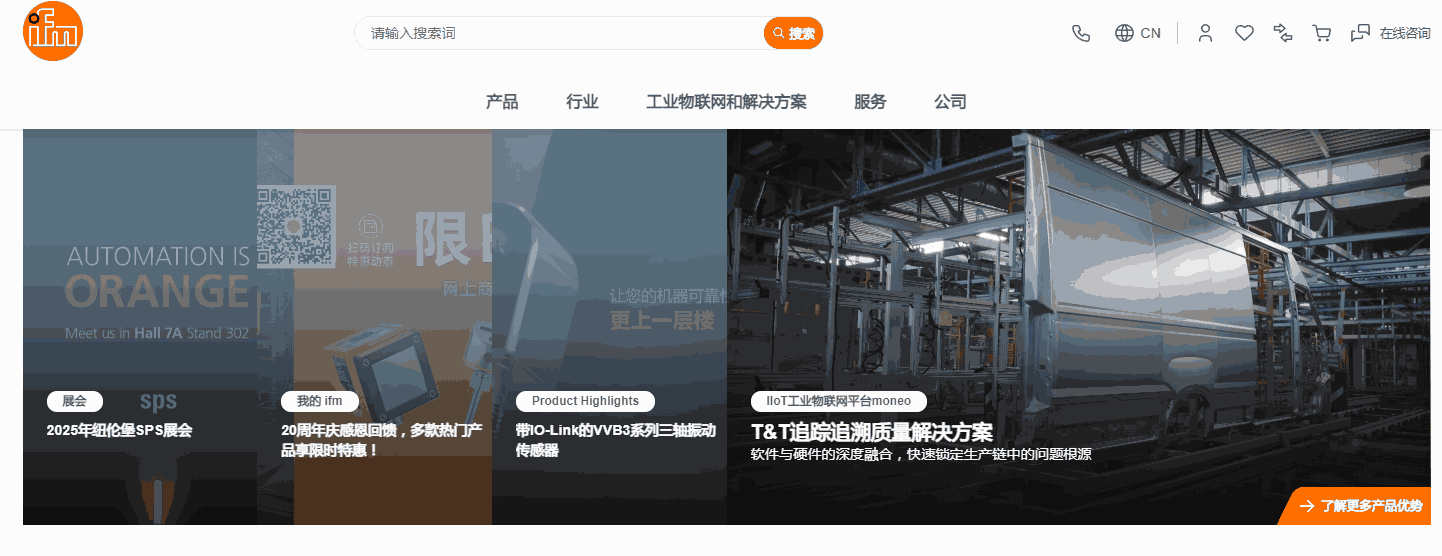Open the user account icon
Screen dimensions: 1442x556
(x=1205, y=33)
